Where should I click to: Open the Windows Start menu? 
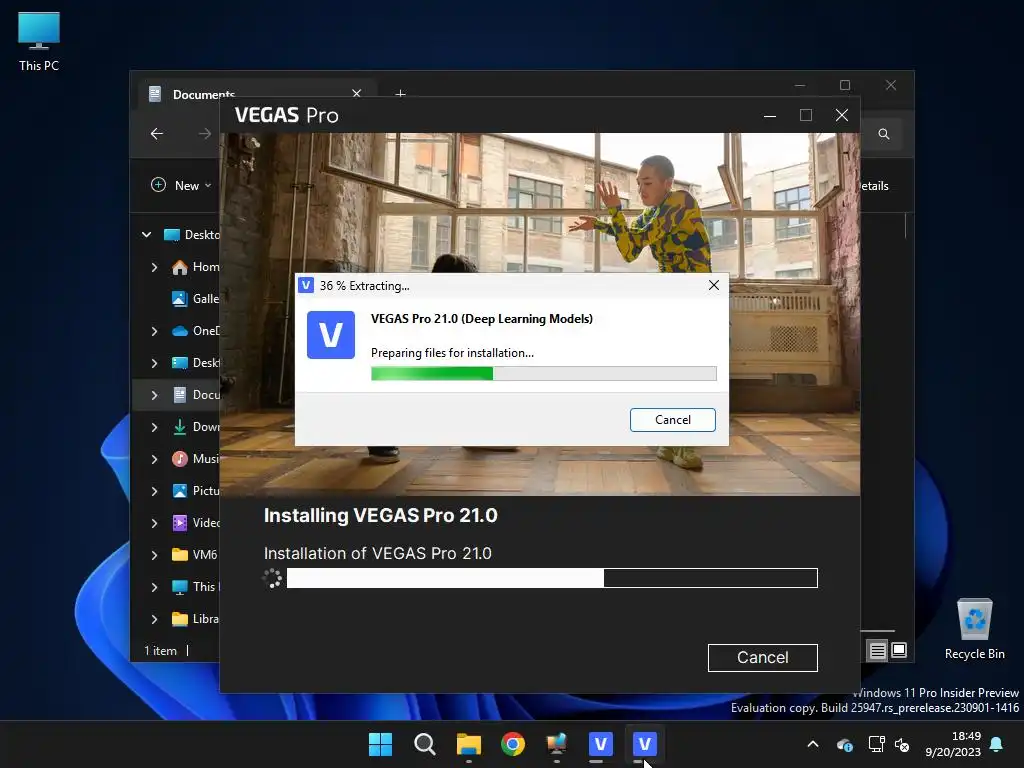pos(380,744)
